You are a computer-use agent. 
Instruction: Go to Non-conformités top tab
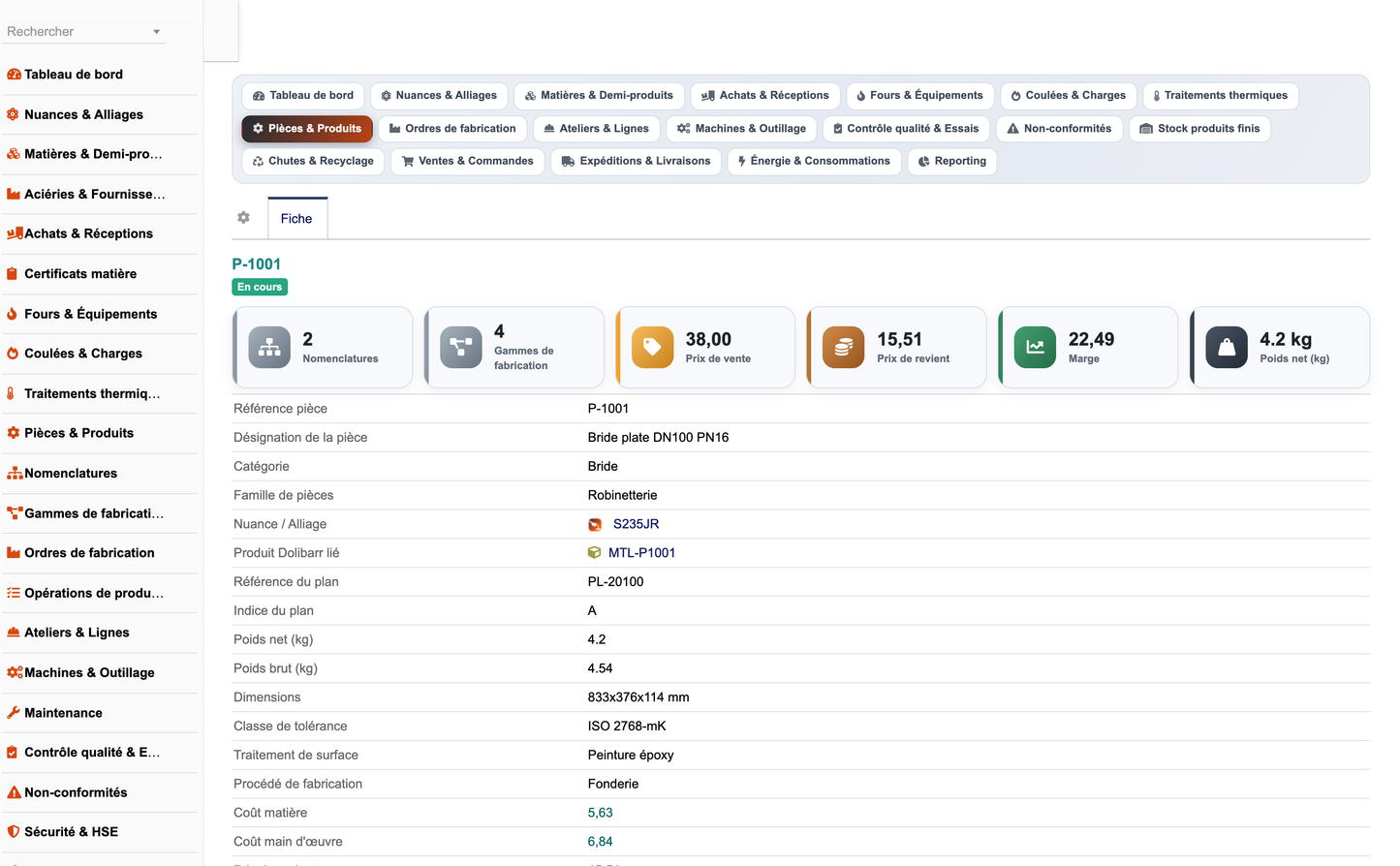click(1059, 129)
